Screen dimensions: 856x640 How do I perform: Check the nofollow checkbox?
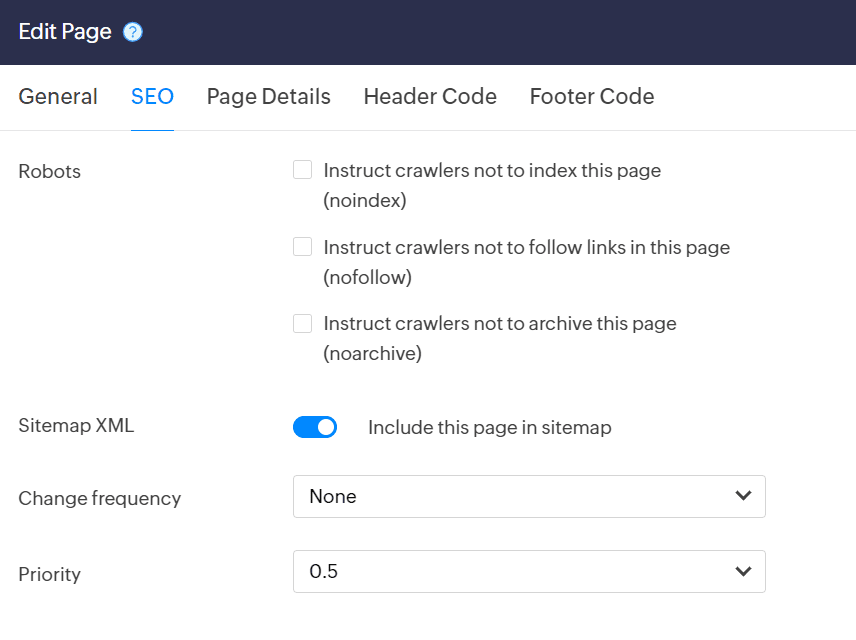[302, 246]
